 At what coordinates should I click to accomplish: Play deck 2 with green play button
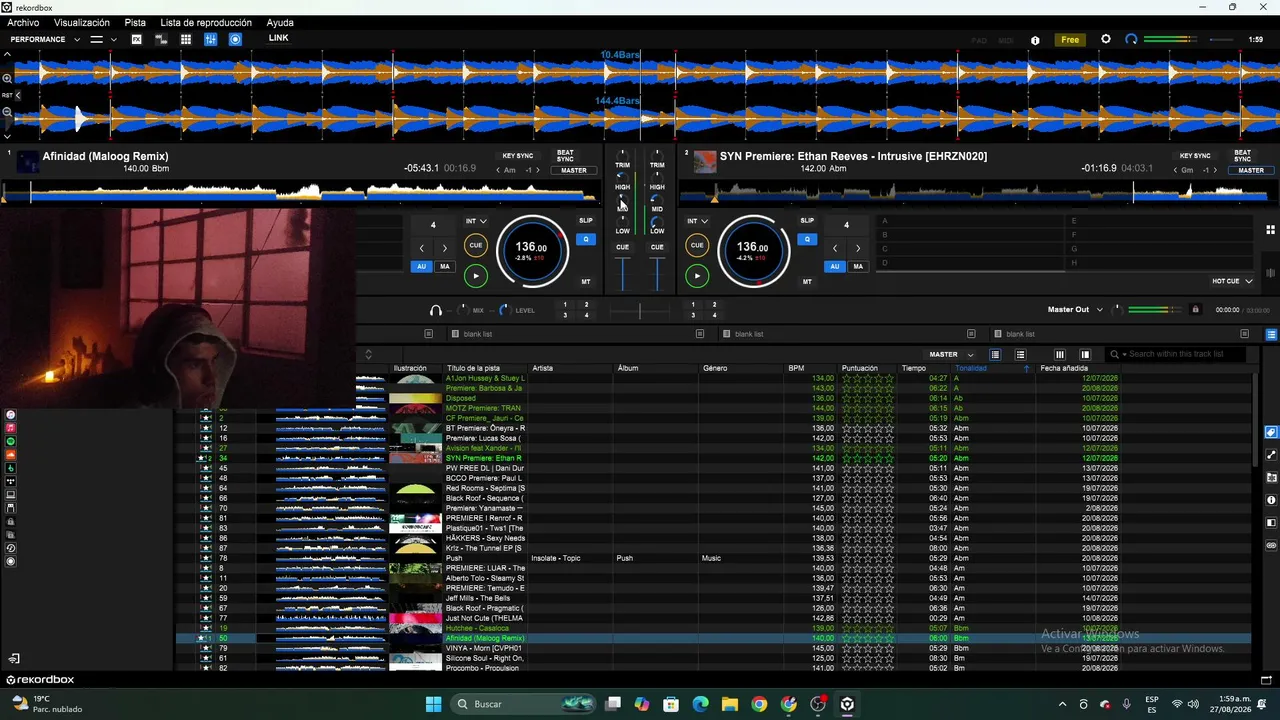pos(697,276)
